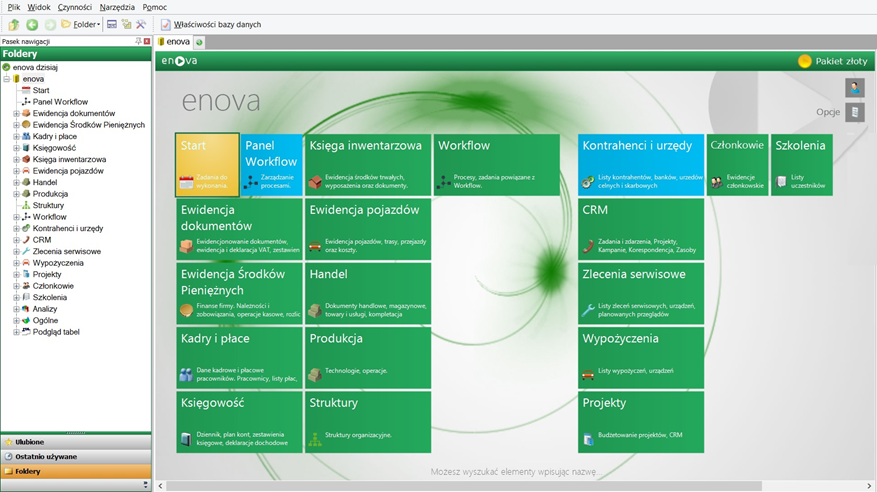Screen dimensions: 877x492
Task: Select Panel Workflow tree item
Action: pyautogui.click(x=60, y=102)
